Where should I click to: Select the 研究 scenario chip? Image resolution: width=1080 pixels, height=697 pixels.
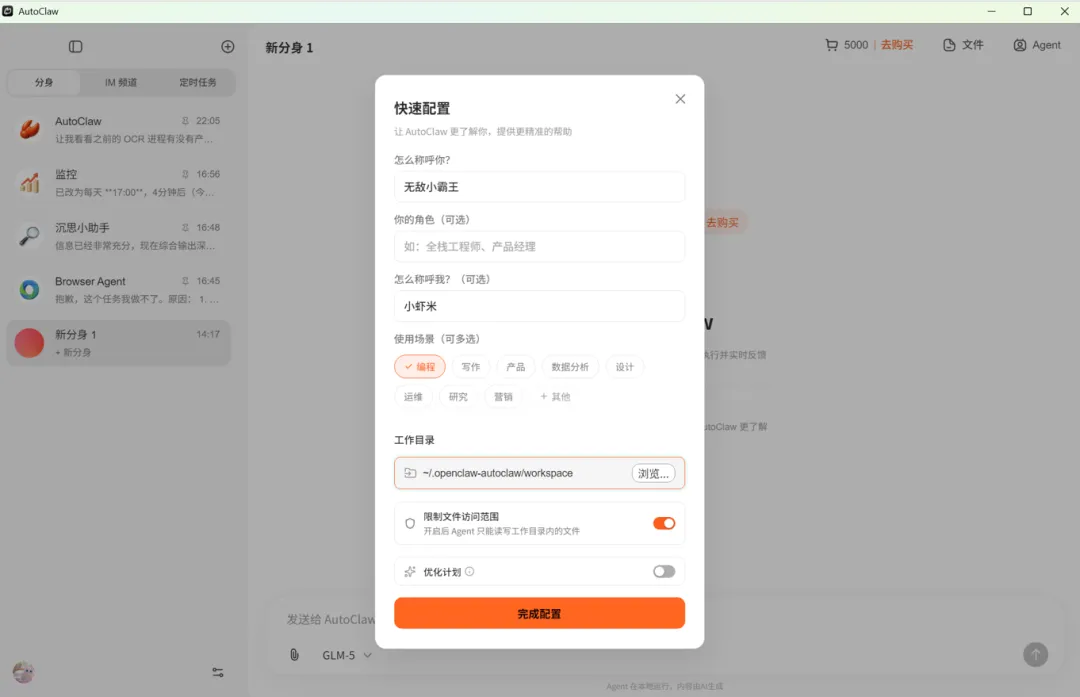pyautogui.click(x=458, y=397)
